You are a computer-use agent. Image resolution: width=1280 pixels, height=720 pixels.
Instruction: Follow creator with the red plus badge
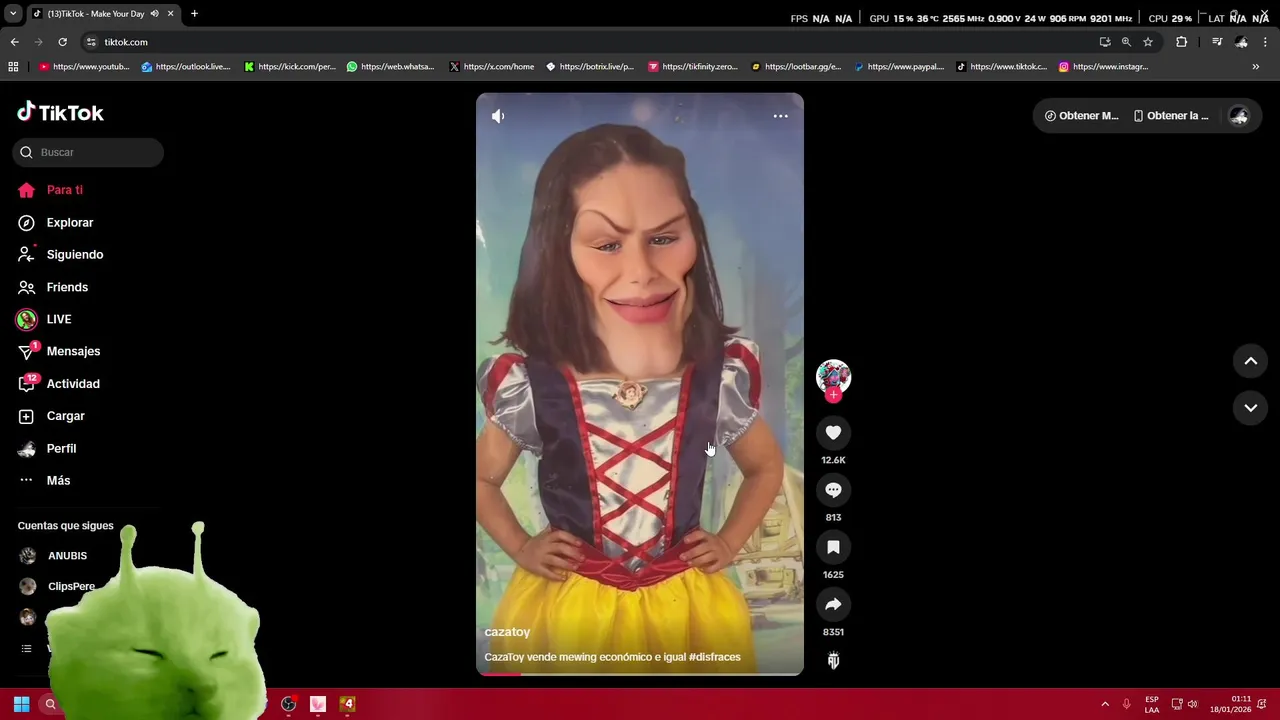pos(833,395)
